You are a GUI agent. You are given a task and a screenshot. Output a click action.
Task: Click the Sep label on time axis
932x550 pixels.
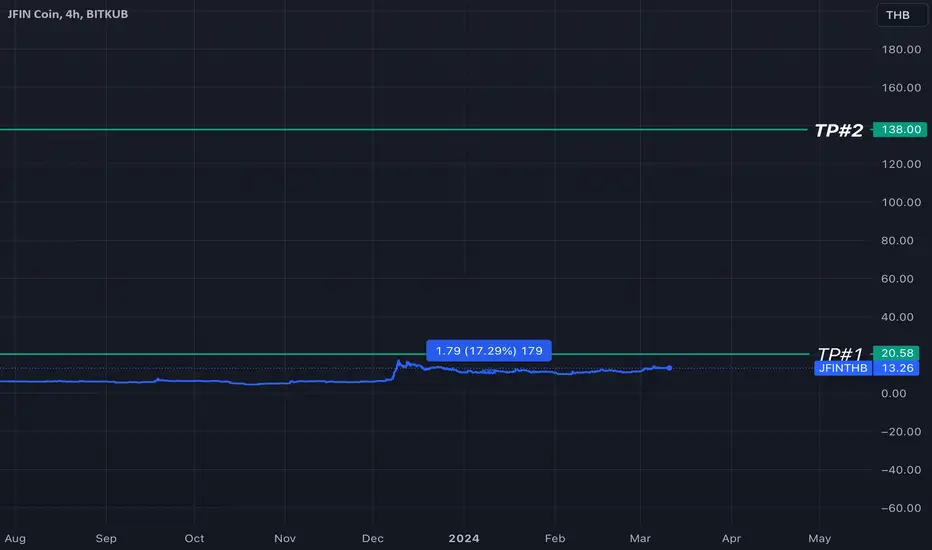coord(106,539)
